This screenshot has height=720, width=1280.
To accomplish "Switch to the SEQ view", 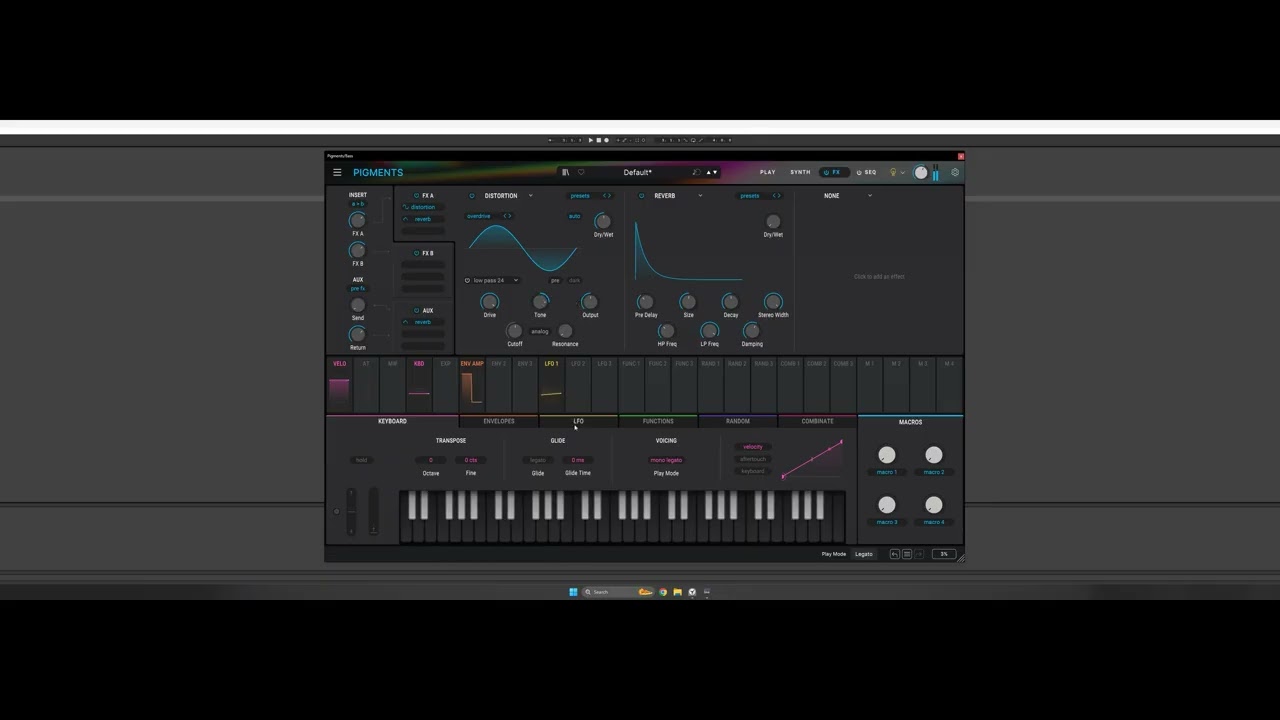I will (x=866, y=172).
